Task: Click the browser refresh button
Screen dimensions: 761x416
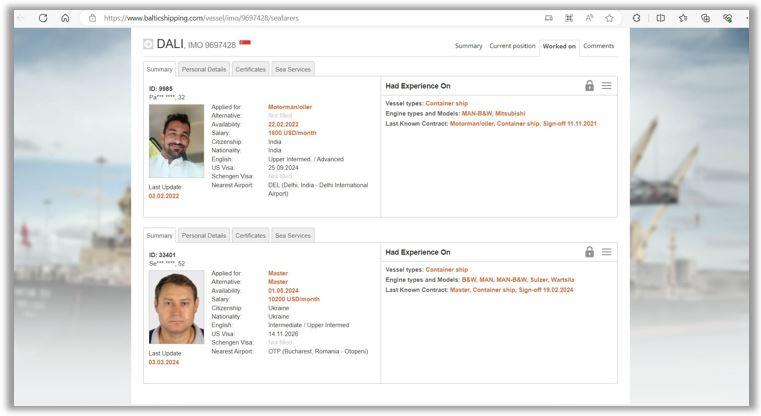Action: point(43,17)
